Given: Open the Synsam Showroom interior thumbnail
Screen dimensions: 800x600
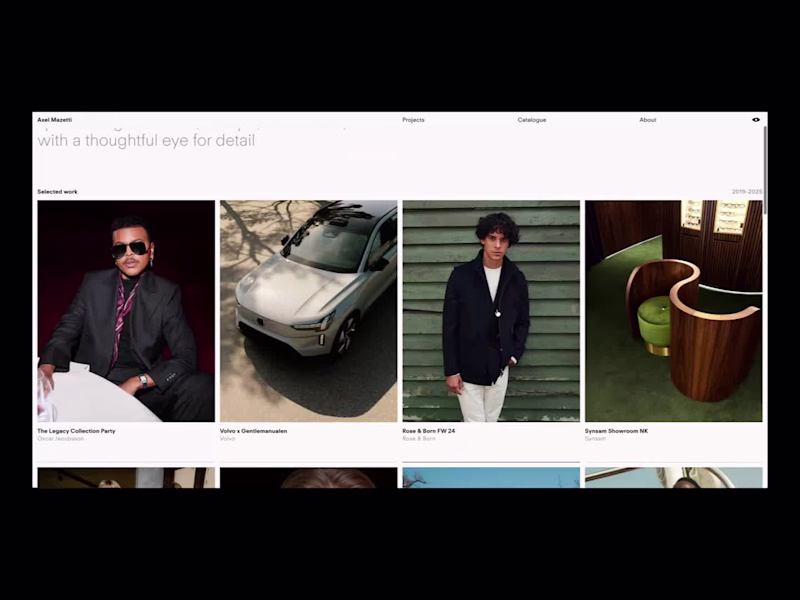Looking at the screenshot, I should pos(673,311).
